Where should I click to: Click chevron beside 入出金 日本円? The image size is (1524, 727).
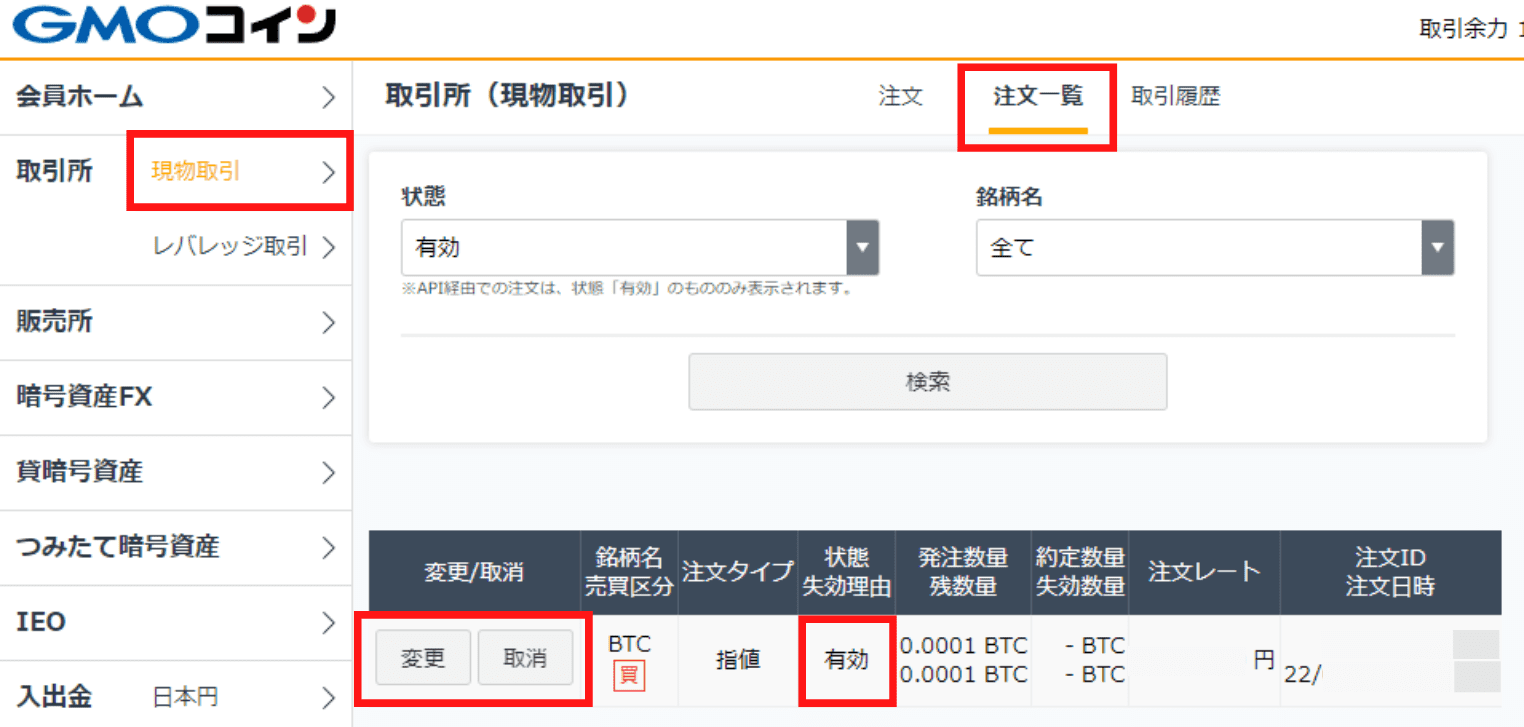click(329, 697)
